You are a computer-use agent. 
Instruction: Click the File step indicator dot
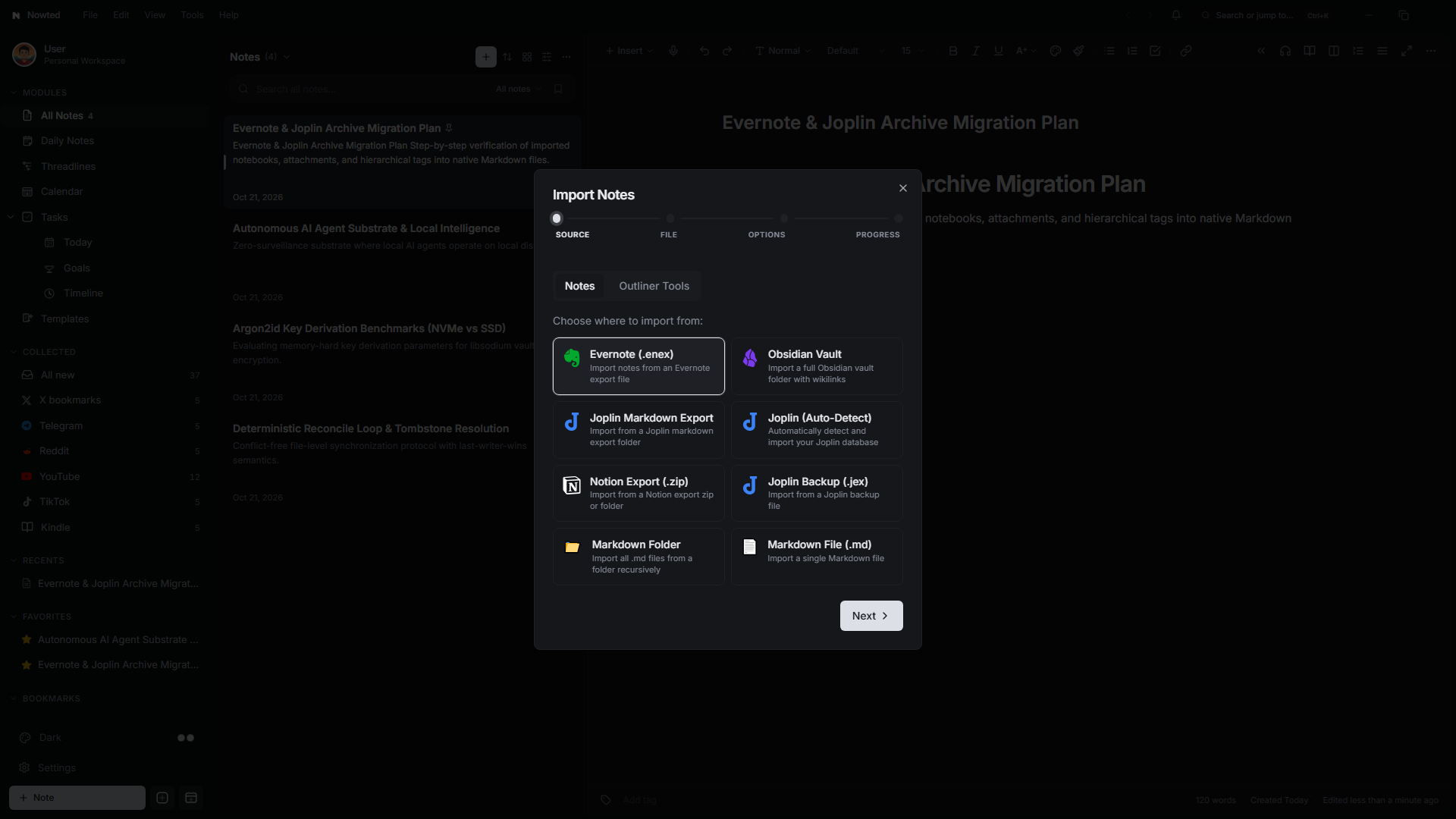tap(670, 218)
